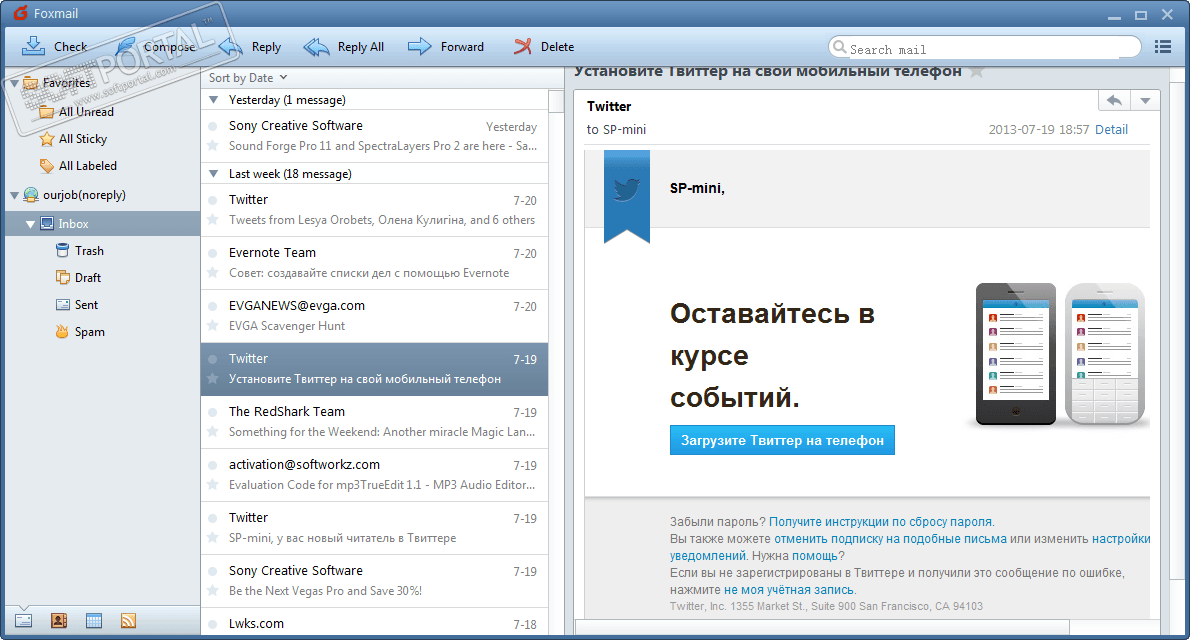Viewport: 1190px width, 640px height.
Task: Open the Sent folder
Action: tap(77, 304)
